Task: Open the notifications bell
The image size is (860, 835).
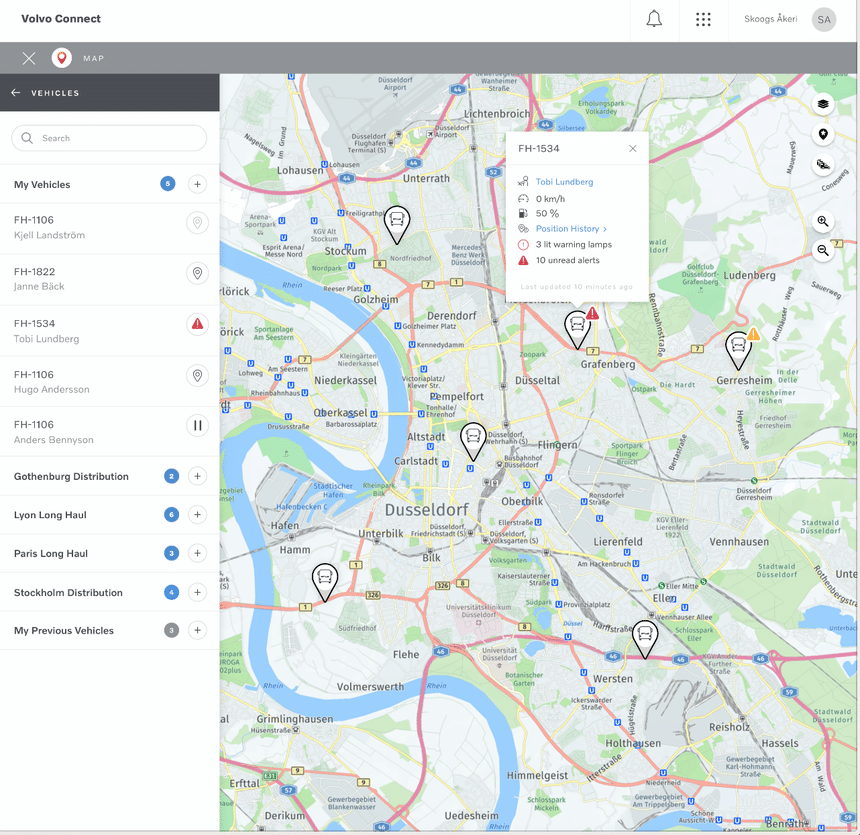Action: tap(654, 20)
